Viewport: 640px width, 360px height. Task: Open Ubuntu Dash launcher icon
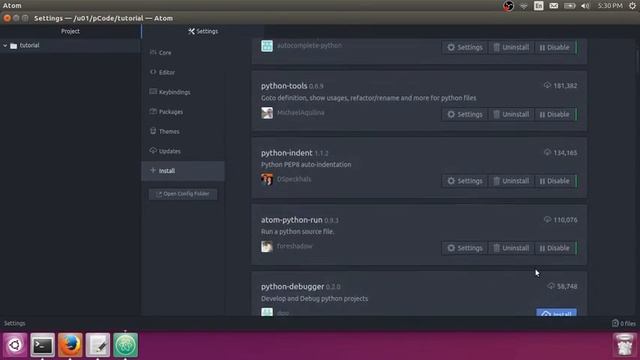pyautogui.click(x=15, y=345)
